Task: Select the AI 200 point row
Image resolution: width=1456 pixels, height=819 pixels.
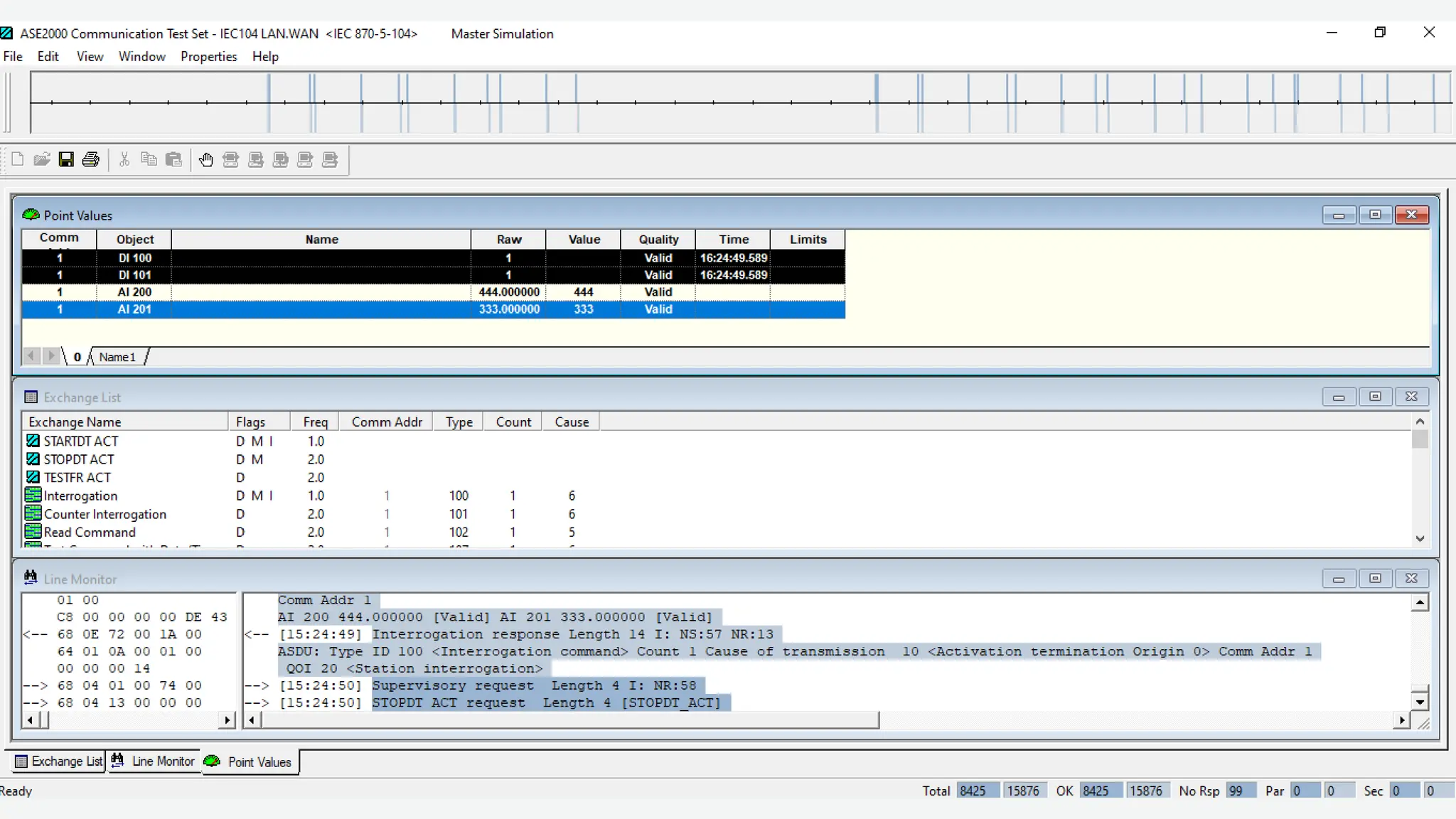Action: tap(134, 292)
